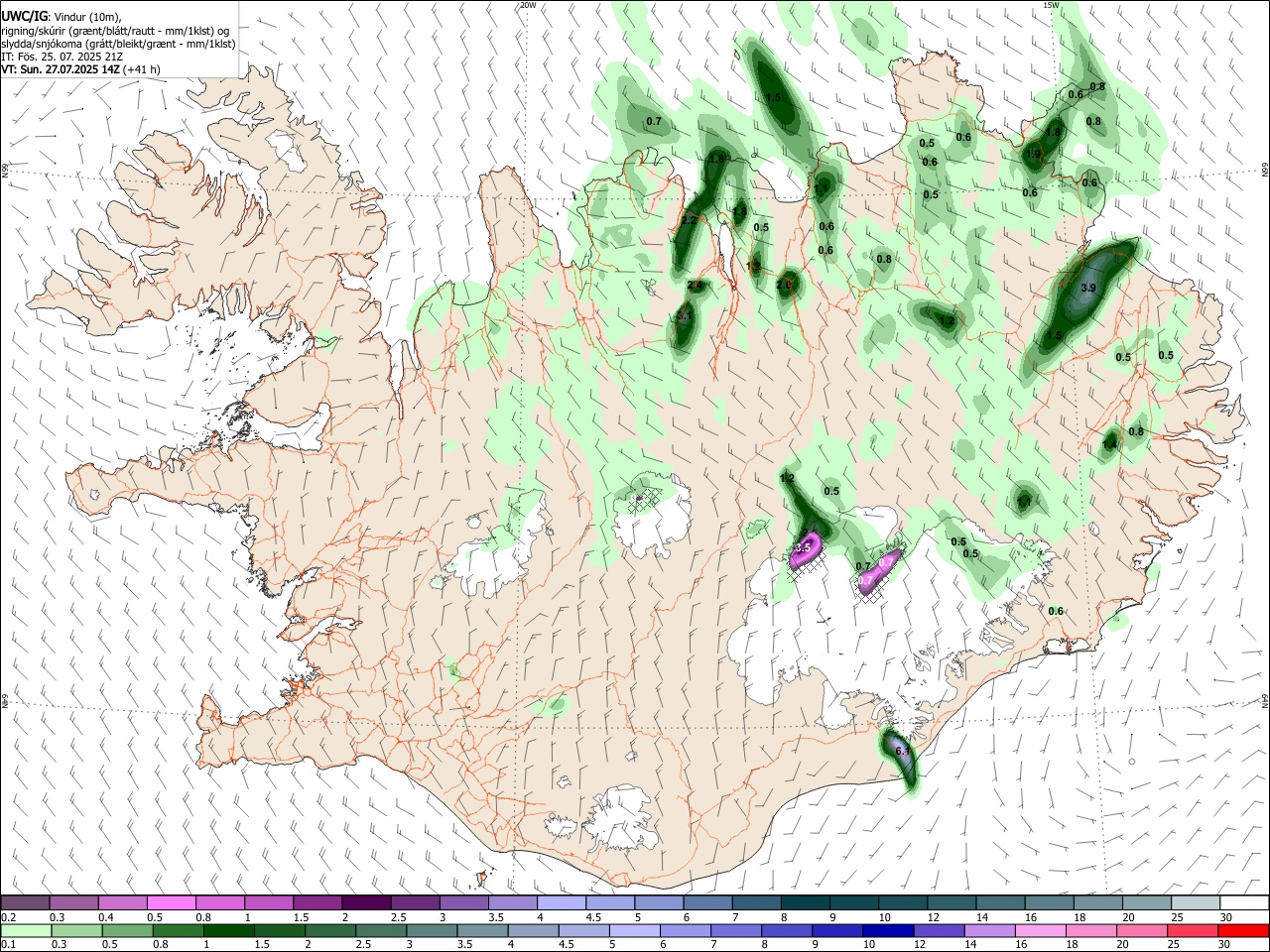Select the 0.2 swatch in the upper legend row
Image resolution: width=1270 pixels, height=952 pixels.
[x=25, y=903]
